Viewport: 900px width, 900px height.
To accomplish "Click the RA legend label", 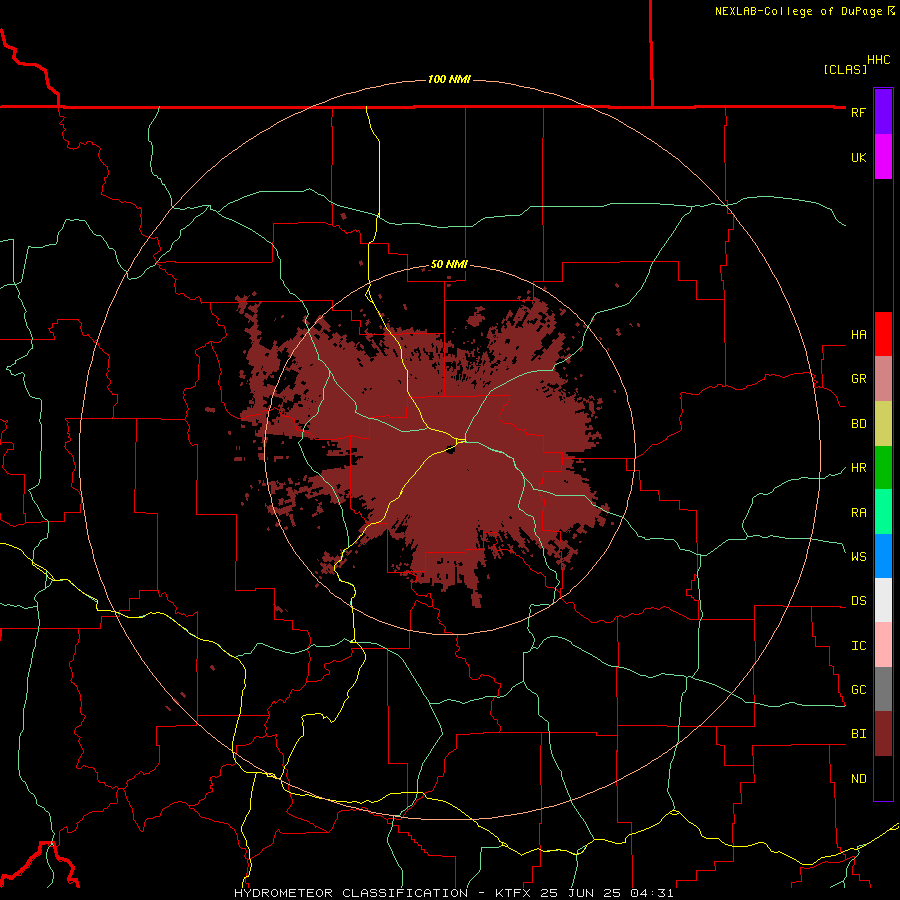I will [x=858, y=513].
